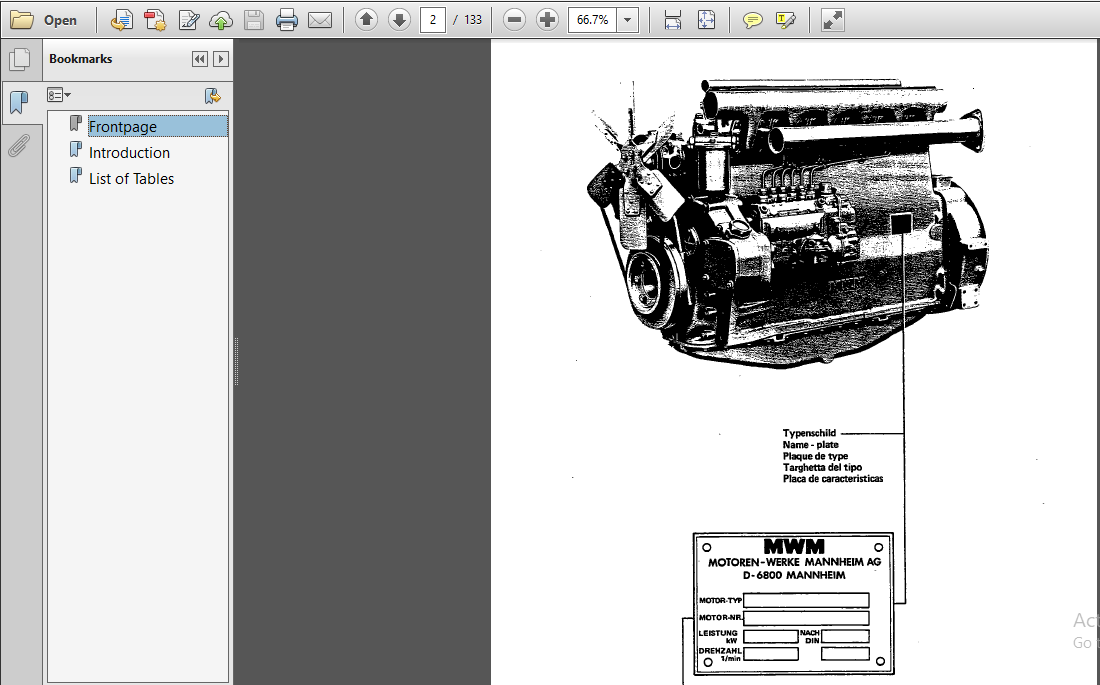1100x685 pixels.
Task: Click the 'Placa de caracteristicas' text
Action: 833,479
